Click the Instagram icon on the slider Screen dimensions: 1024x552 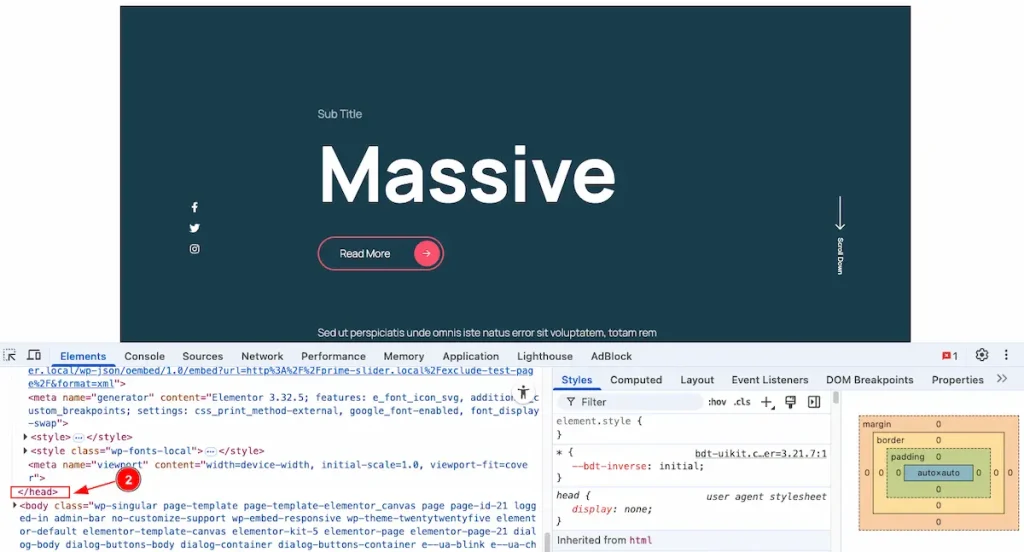tap(195, 249)
